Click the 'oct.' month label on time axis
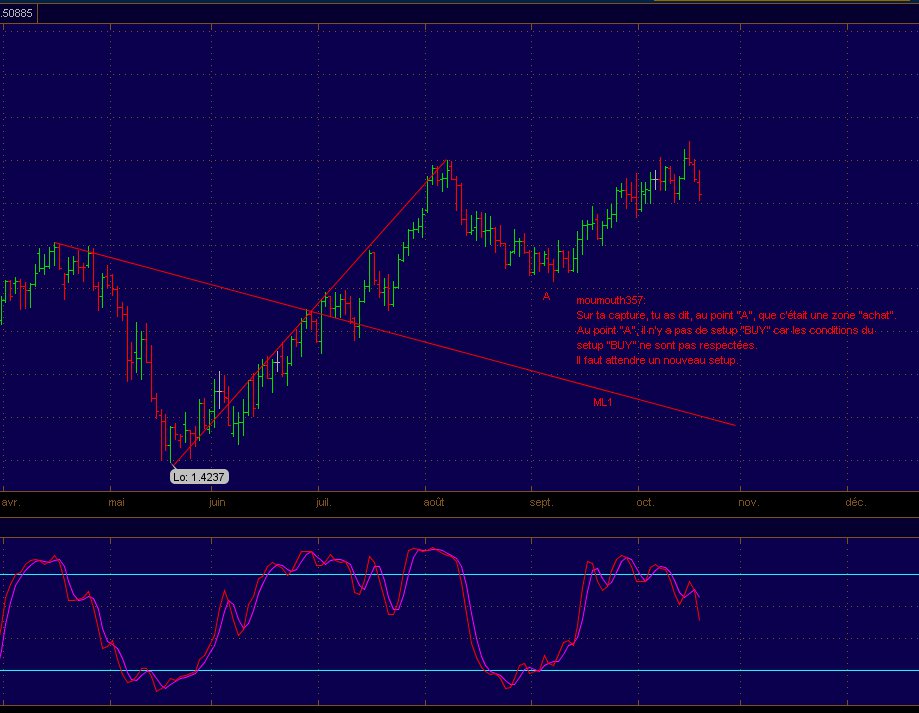The image size is (919, 713). [645, 503]
